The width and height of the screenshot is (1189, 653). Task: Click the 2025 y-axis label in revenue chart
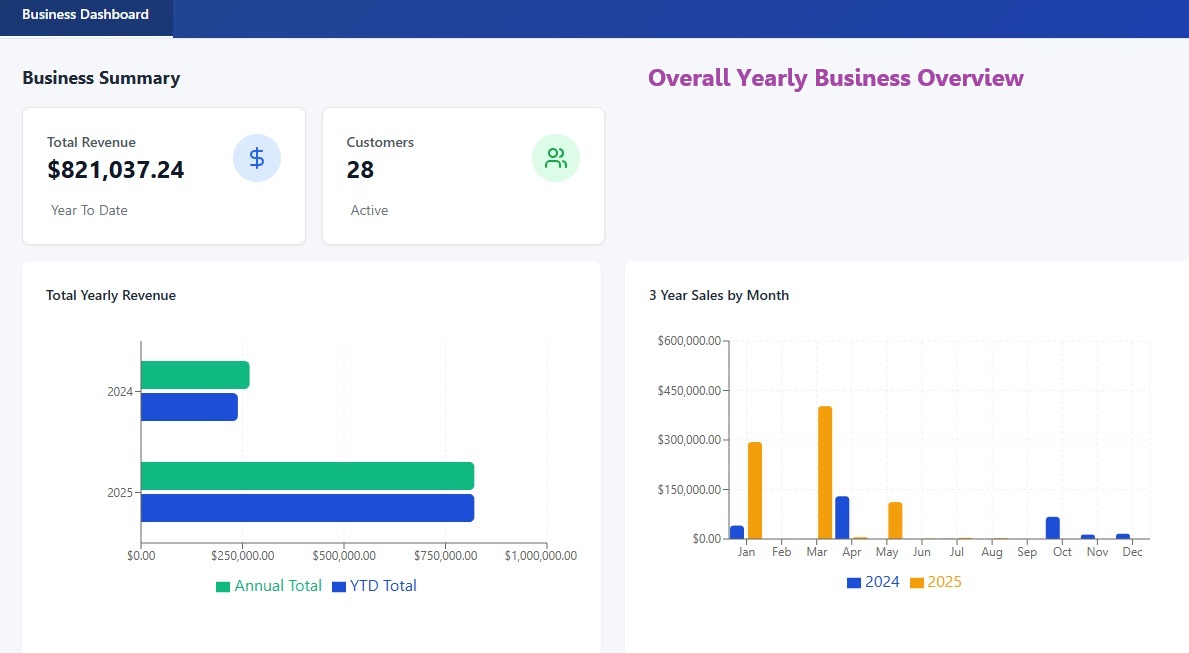click(120, 492)
